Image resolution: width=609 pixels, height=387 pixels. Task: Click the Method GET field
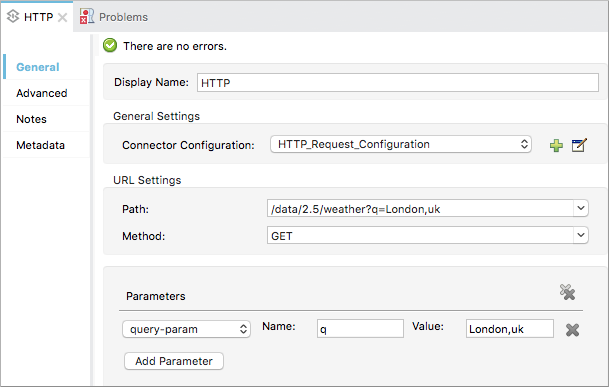[420, 235]
